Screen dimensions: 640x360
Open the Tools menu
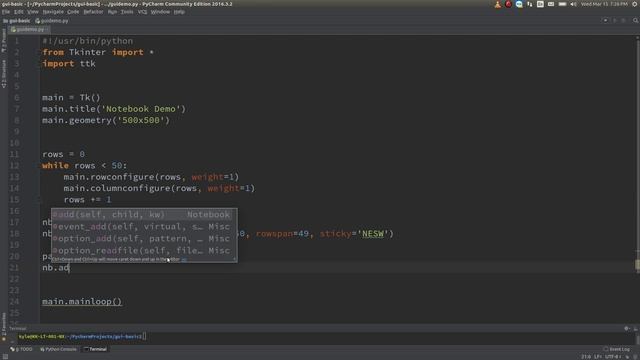click(127, 12)
